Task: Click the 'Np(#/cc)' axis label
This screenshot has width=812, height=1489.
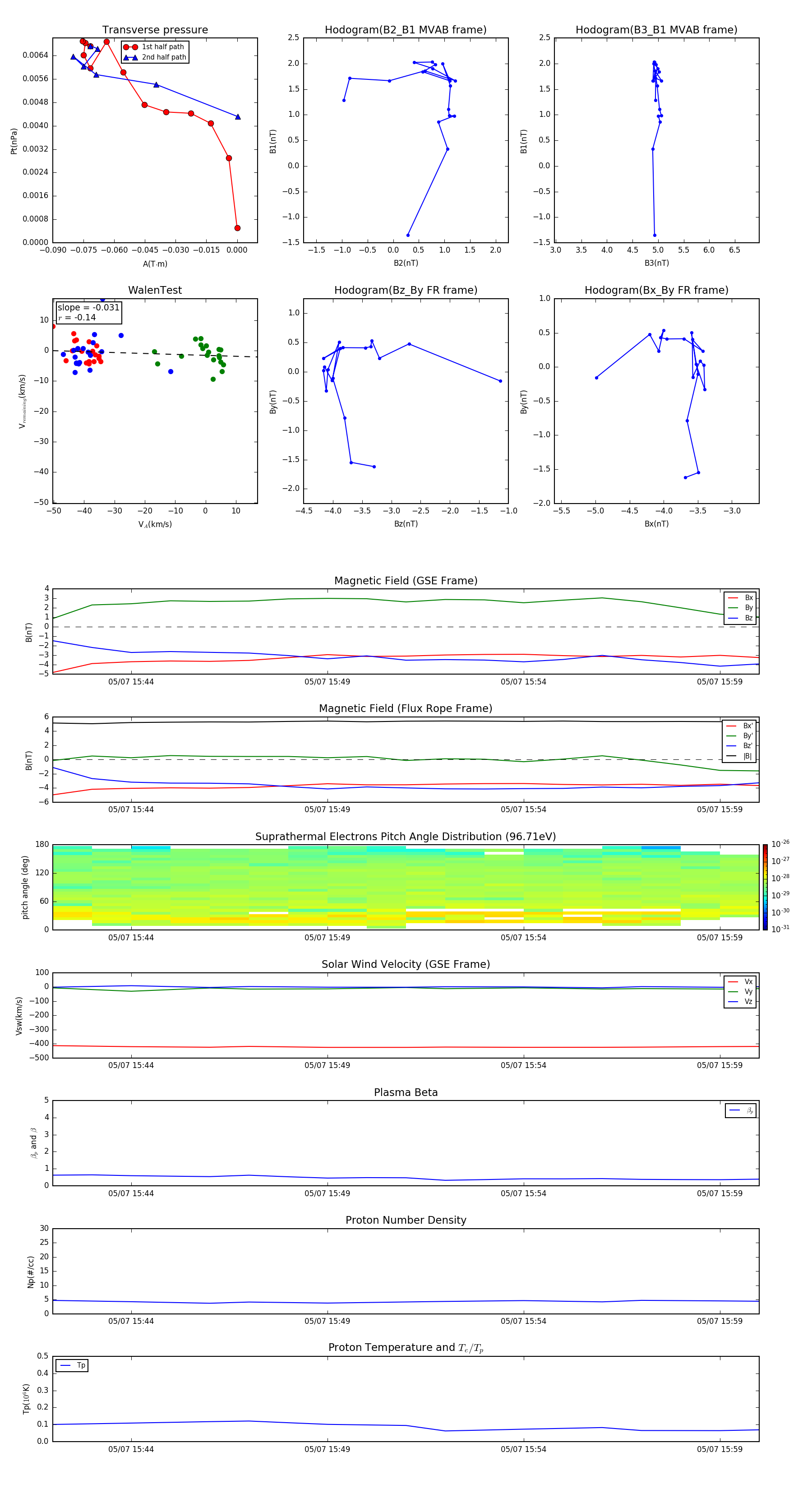Action: pyautogui.click(x=31, y=1272)
